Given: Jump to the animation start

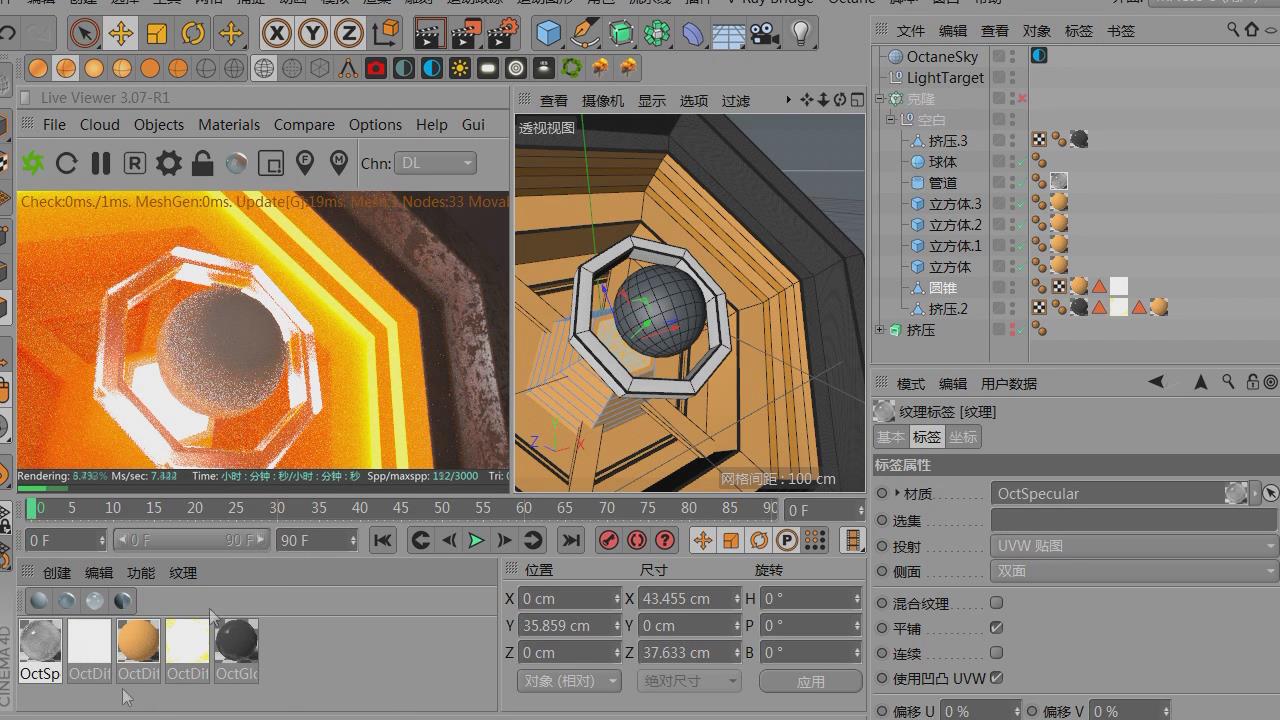Looking at the screenshot, I should click(382, 540).
